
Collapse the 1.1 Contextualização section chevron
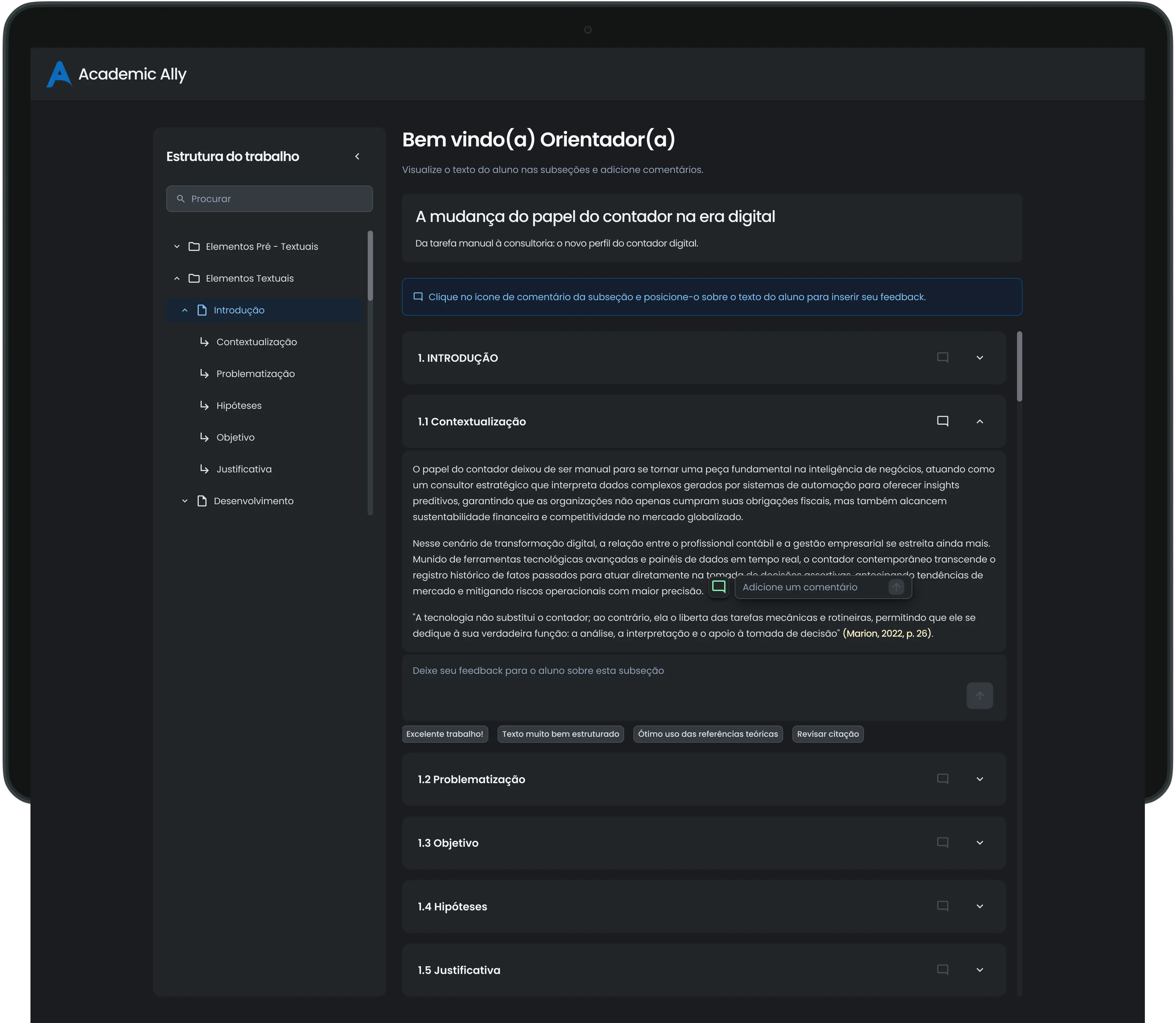980,421
